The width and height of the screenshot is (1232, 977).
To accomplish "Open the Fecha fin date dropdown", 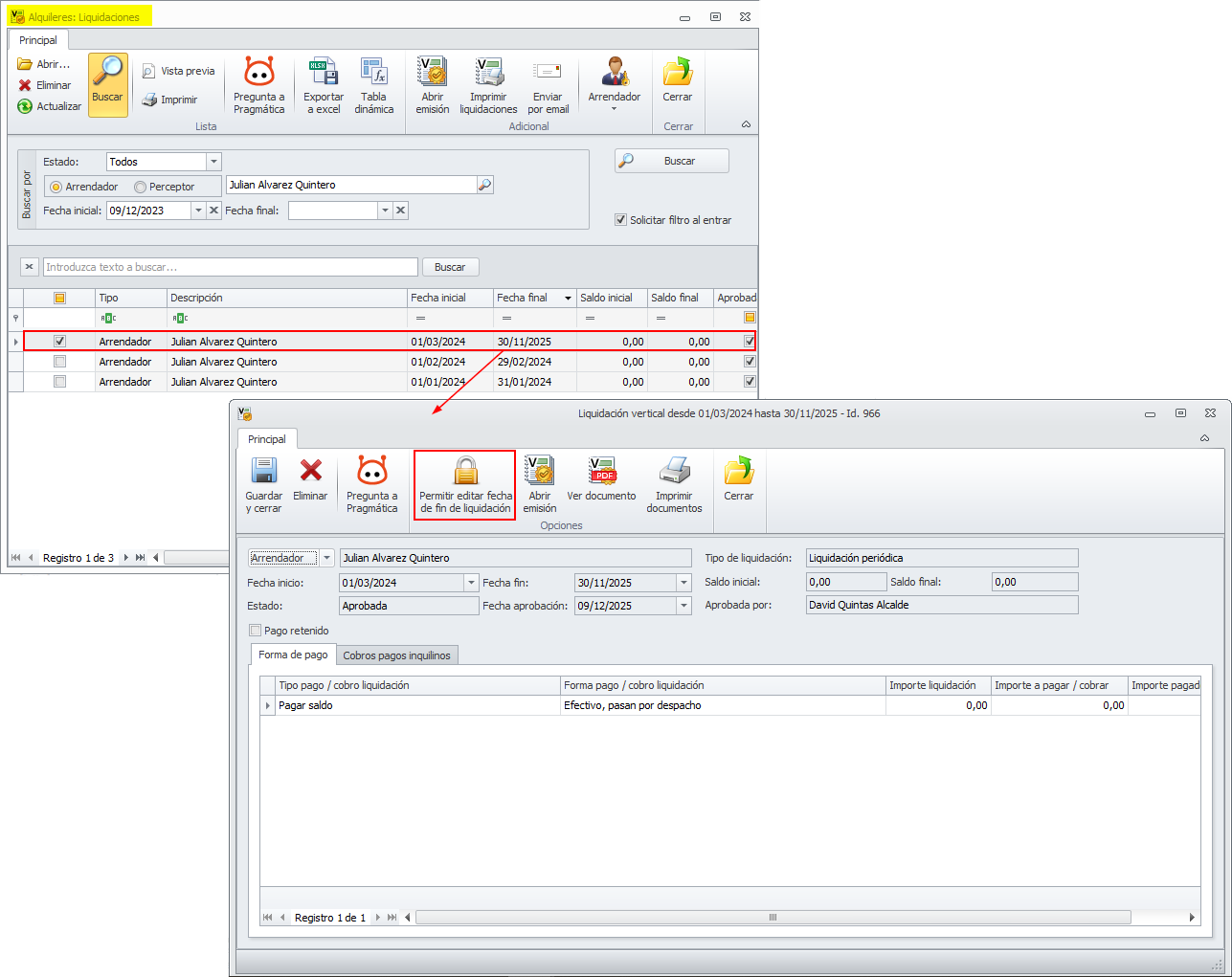I will click(683, 583).
